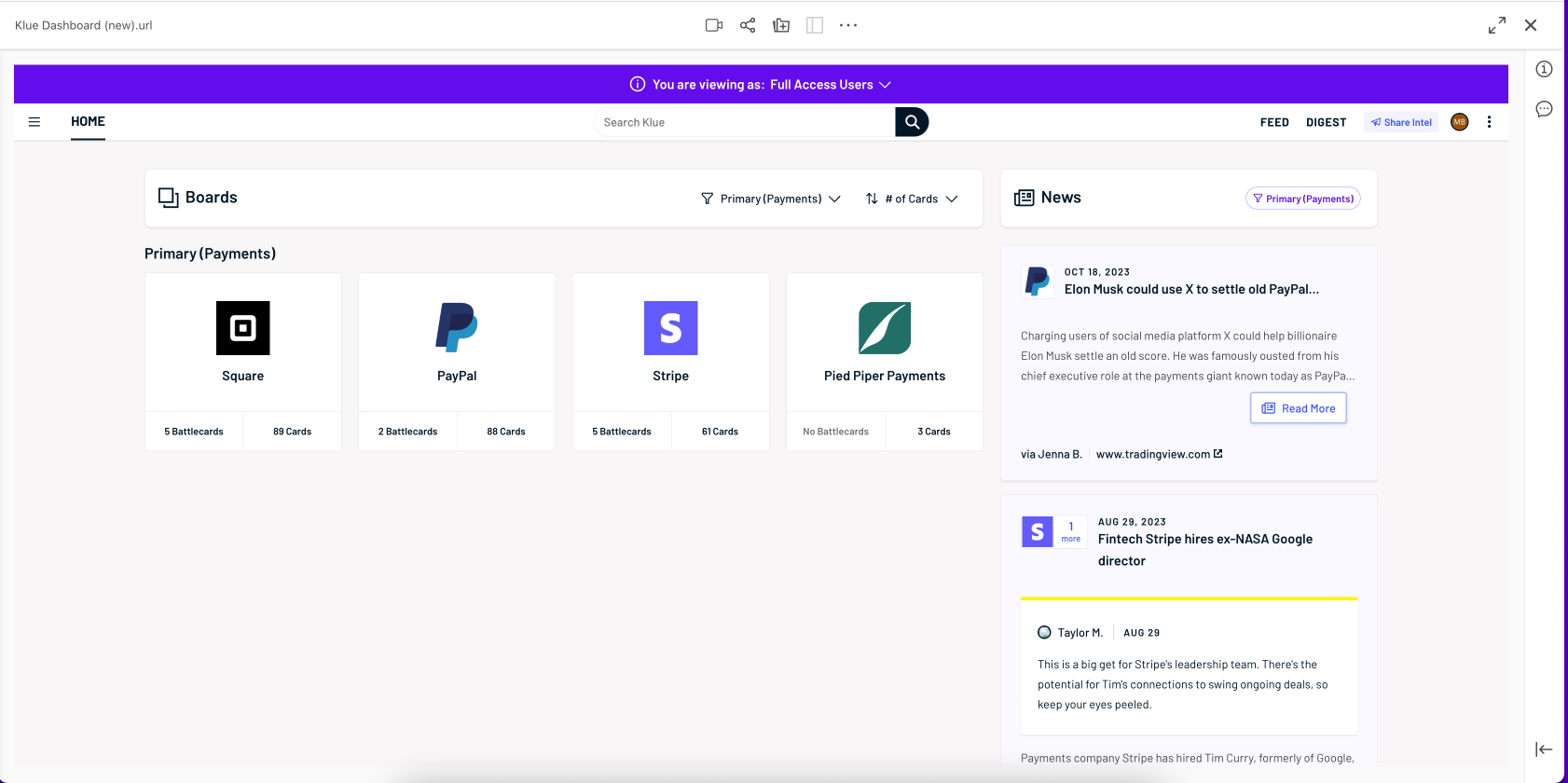The width and height of the screenshot is (1568, 783).
Task: Go to the FEED tab
Action: coord(1274,122)
